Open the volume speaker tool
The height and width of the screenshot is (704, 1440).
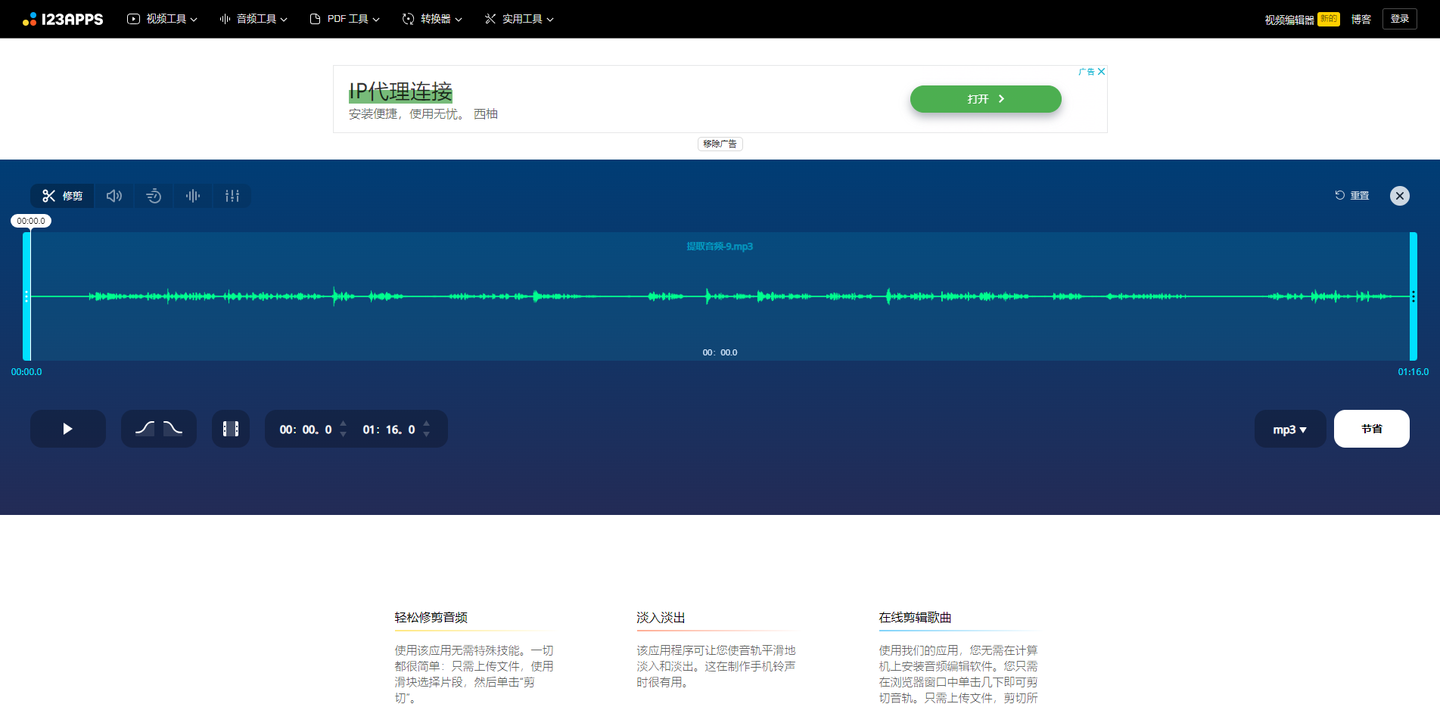pyautogui.click(x=114, y=196)
